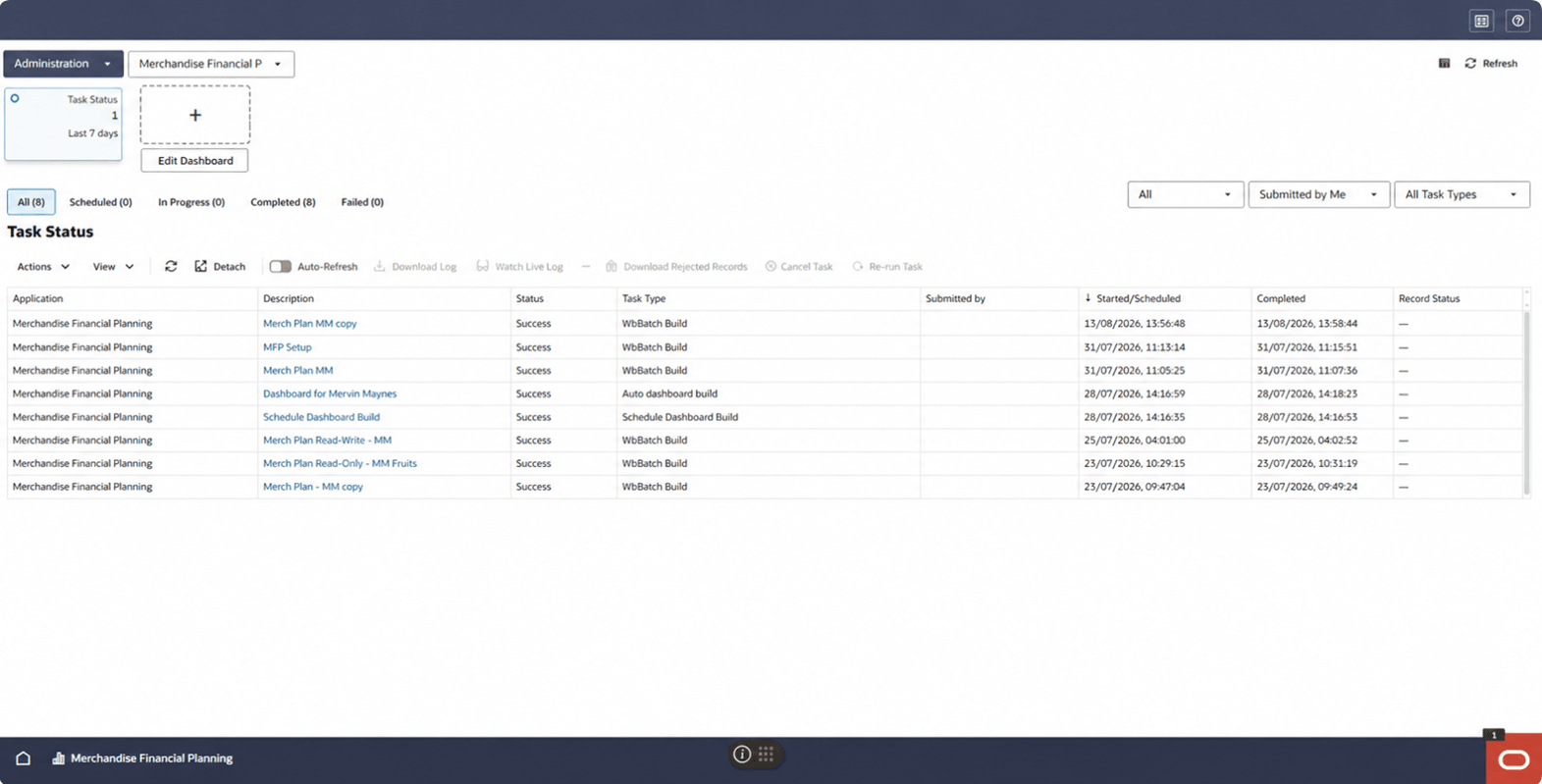Open the Merch Plan MM link
This screenshot has width=1542, height=784.
coord(297,371)
